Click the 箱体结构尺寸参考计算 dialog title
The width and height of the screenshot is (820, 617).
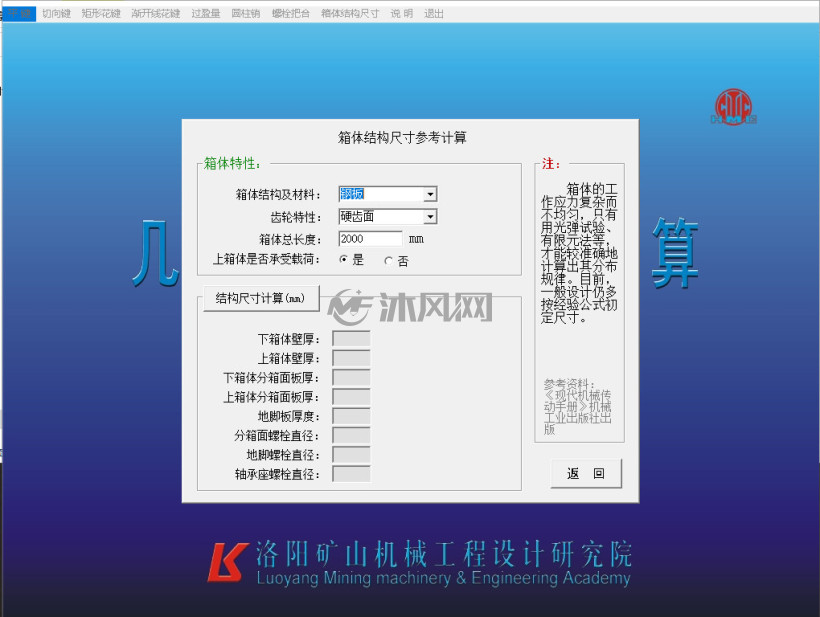(402, 138)
